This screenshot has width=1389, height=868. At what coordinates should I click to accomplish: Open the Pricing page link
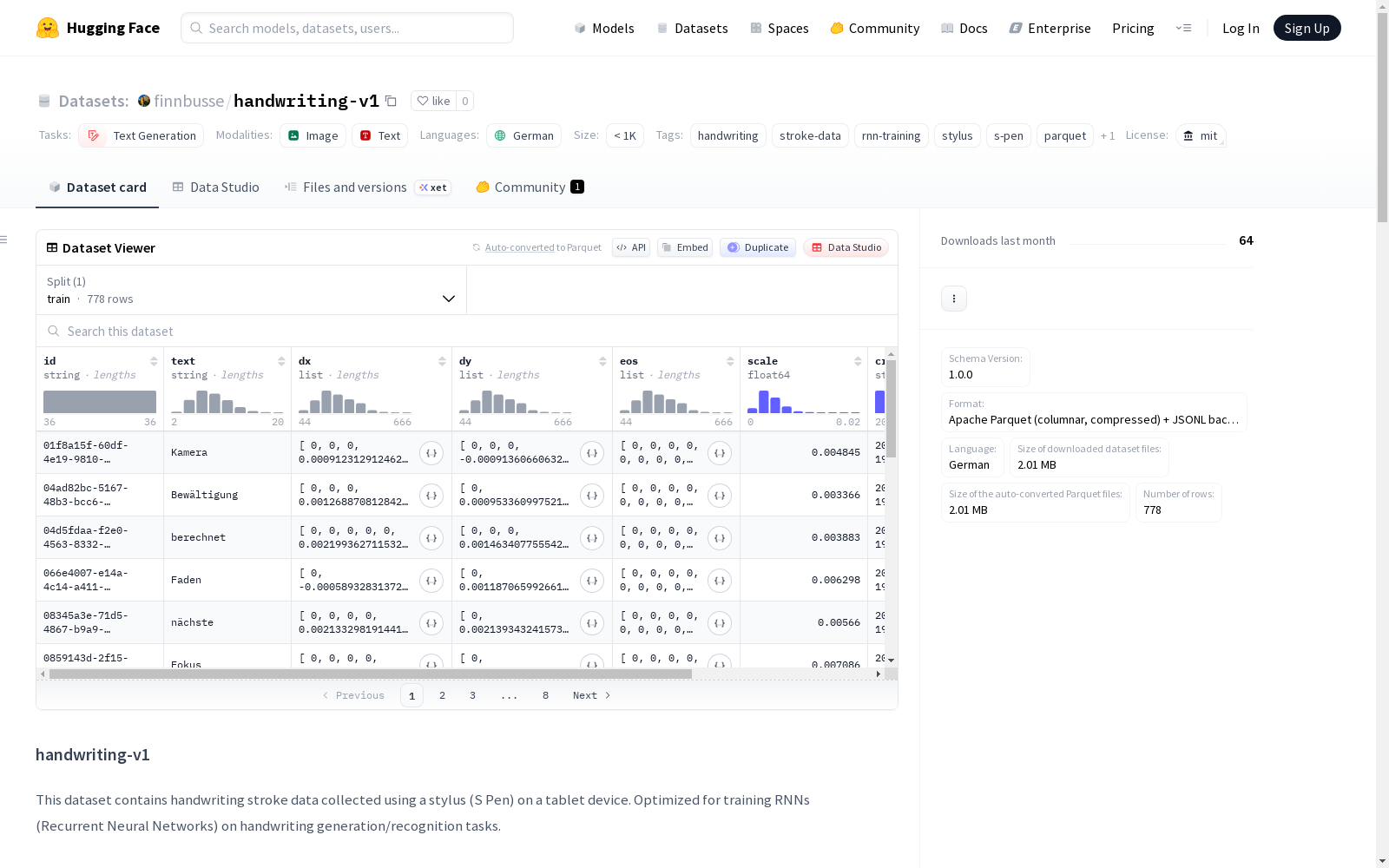pyautogui.click(x=1133, y=28)
